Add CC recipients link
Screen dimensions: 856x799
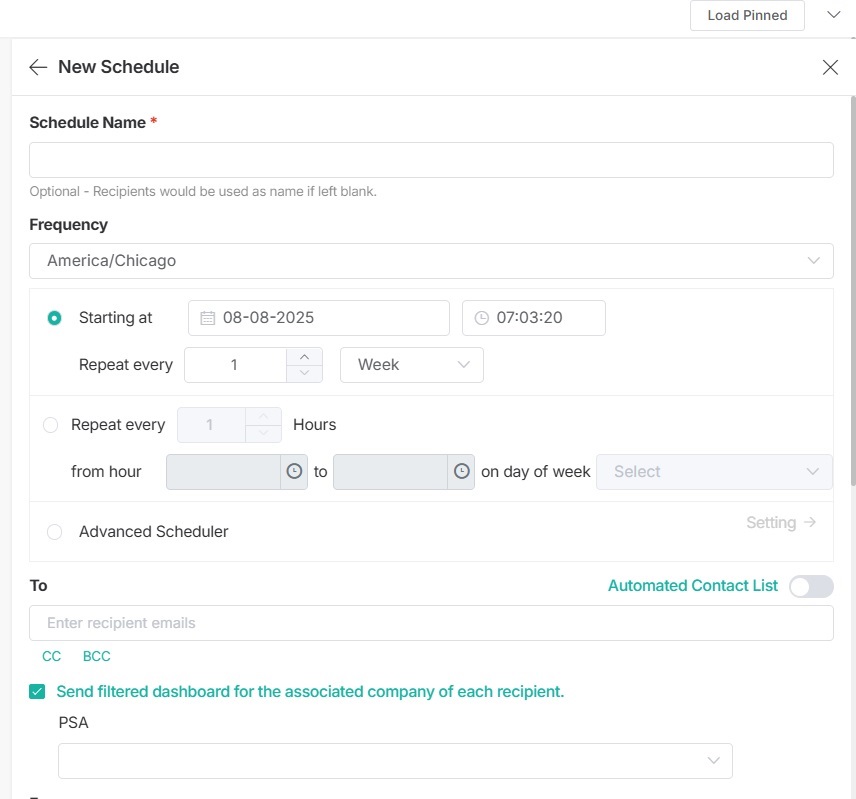[51, 656]
